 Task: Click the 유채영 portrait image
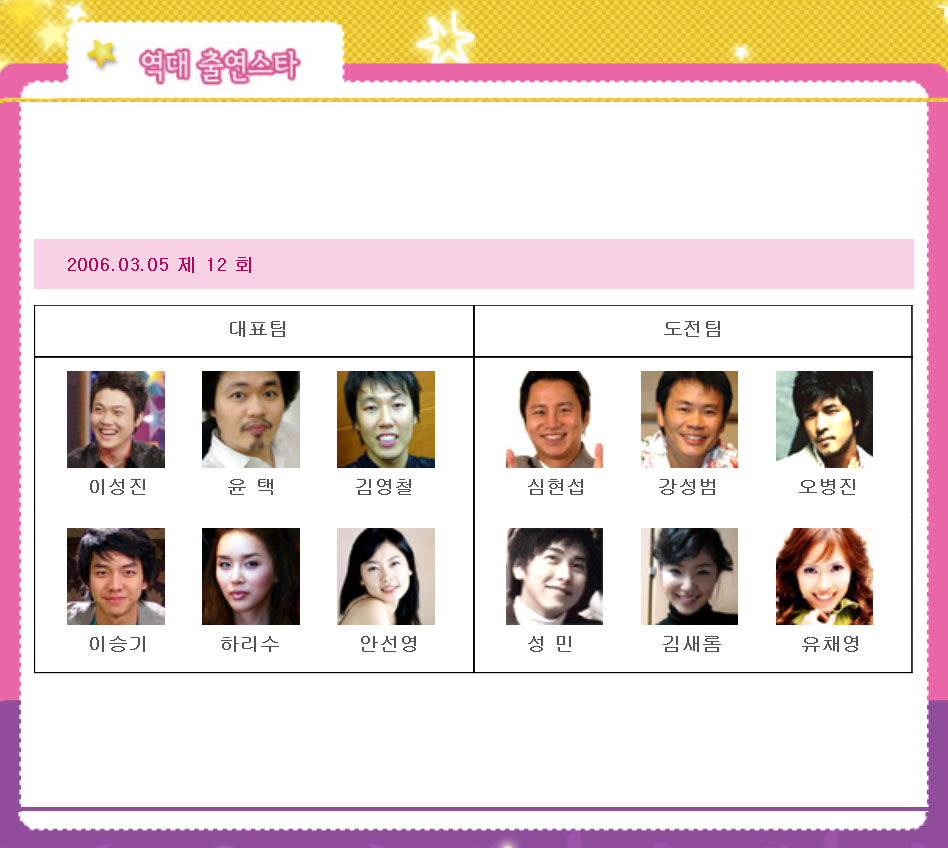click(824, 576)
